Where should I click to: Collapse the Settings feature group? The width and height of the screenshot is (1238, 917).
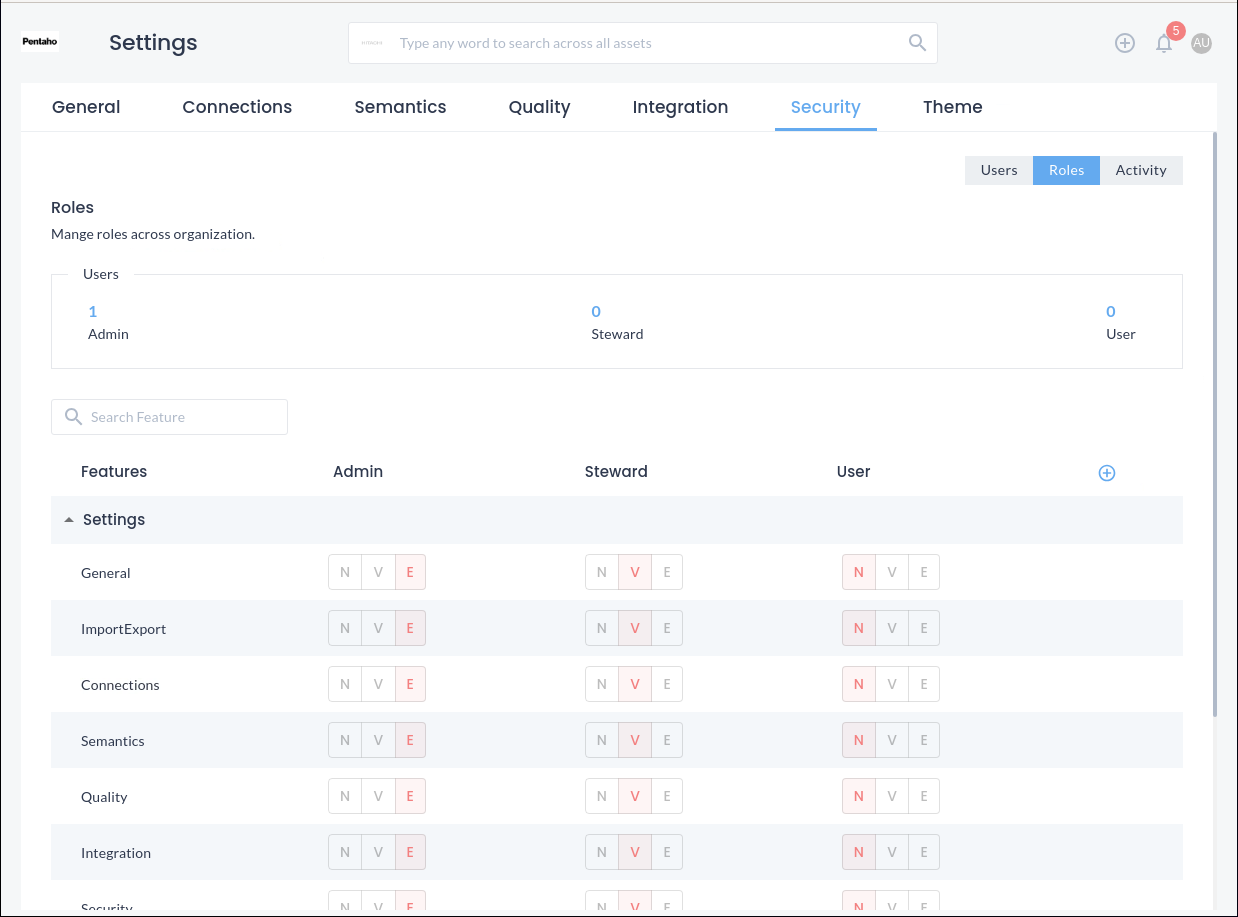[69, 520]
